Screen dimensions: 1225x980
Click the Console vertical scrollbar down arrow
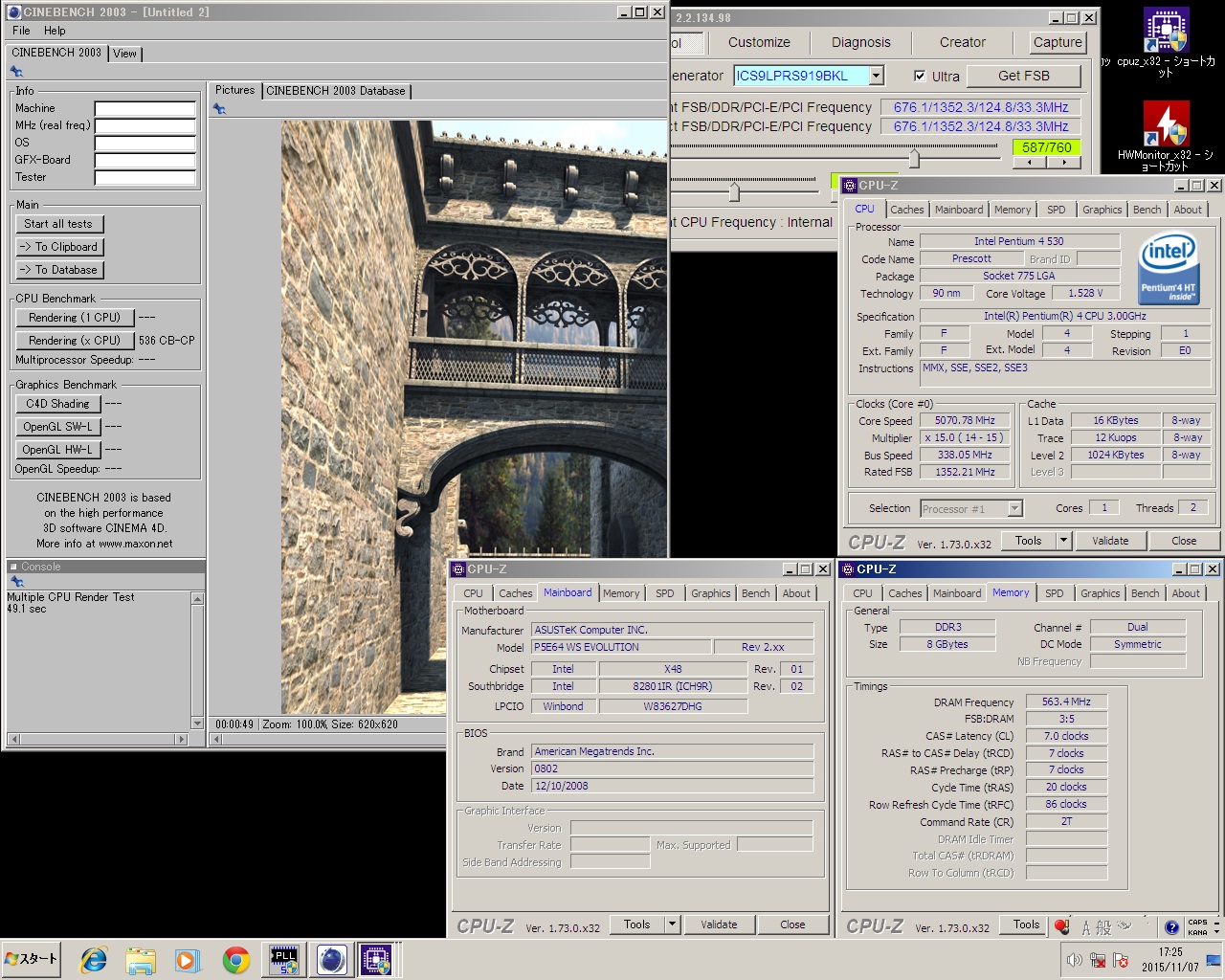tap(198, 723)
